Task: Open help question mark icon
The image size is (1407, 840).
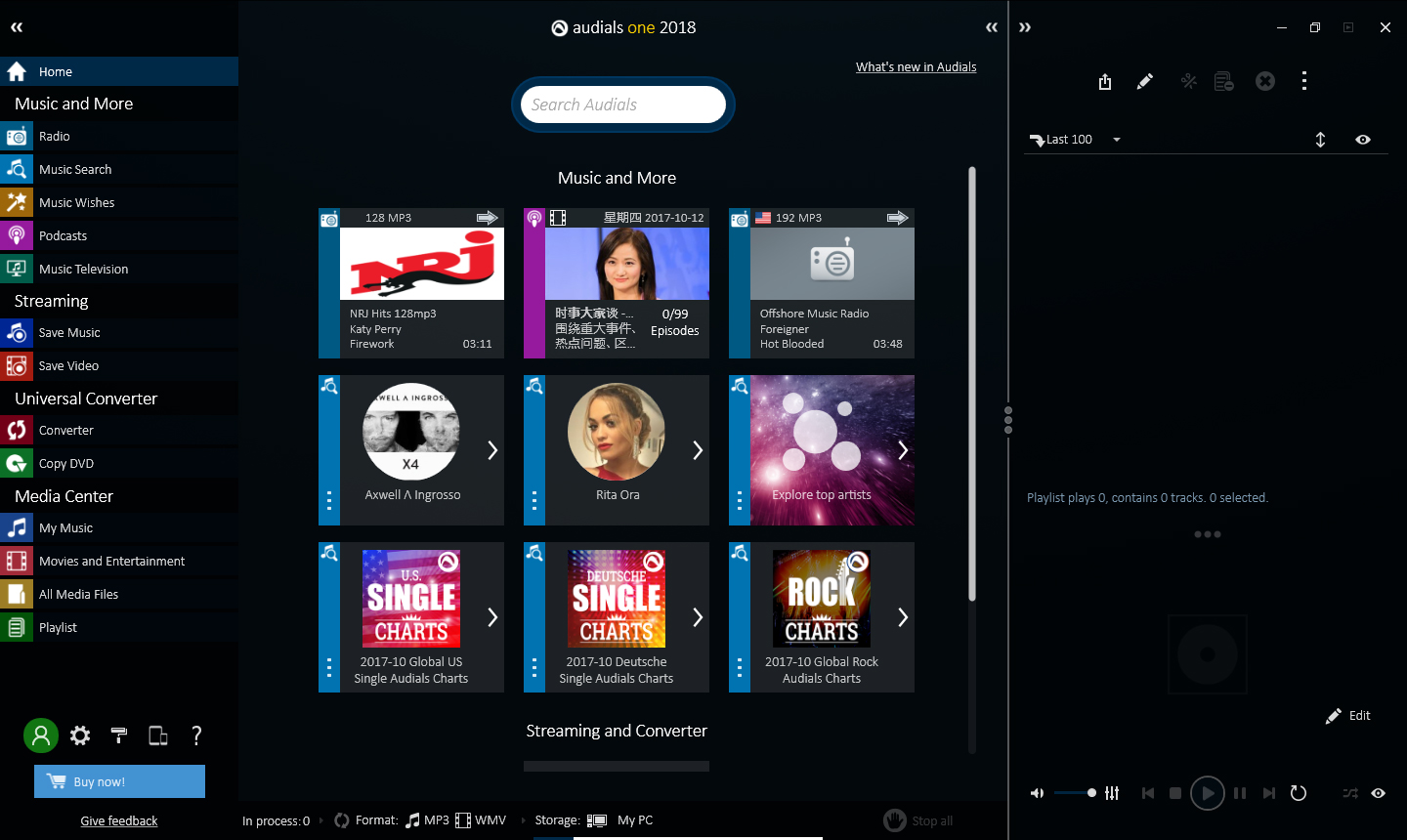Action: tap(196, 735)
